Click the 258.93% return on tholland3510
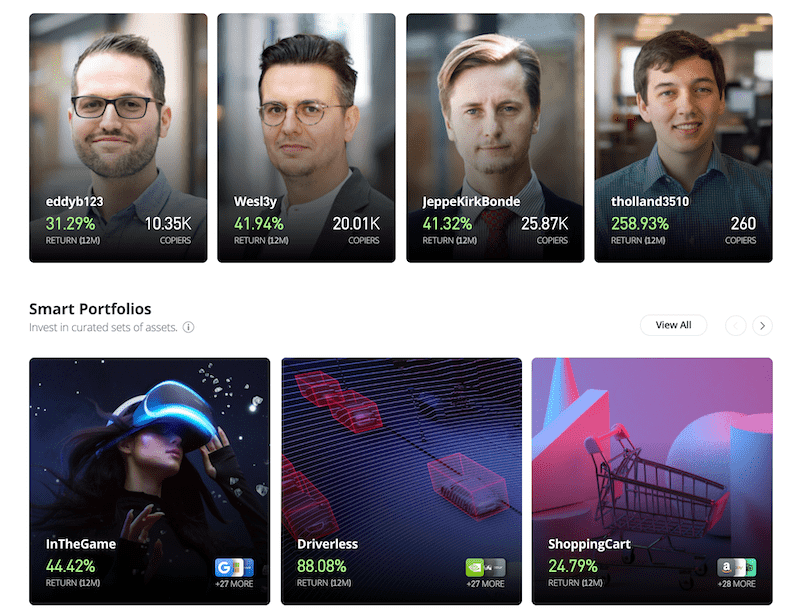 tap(640, 223)
